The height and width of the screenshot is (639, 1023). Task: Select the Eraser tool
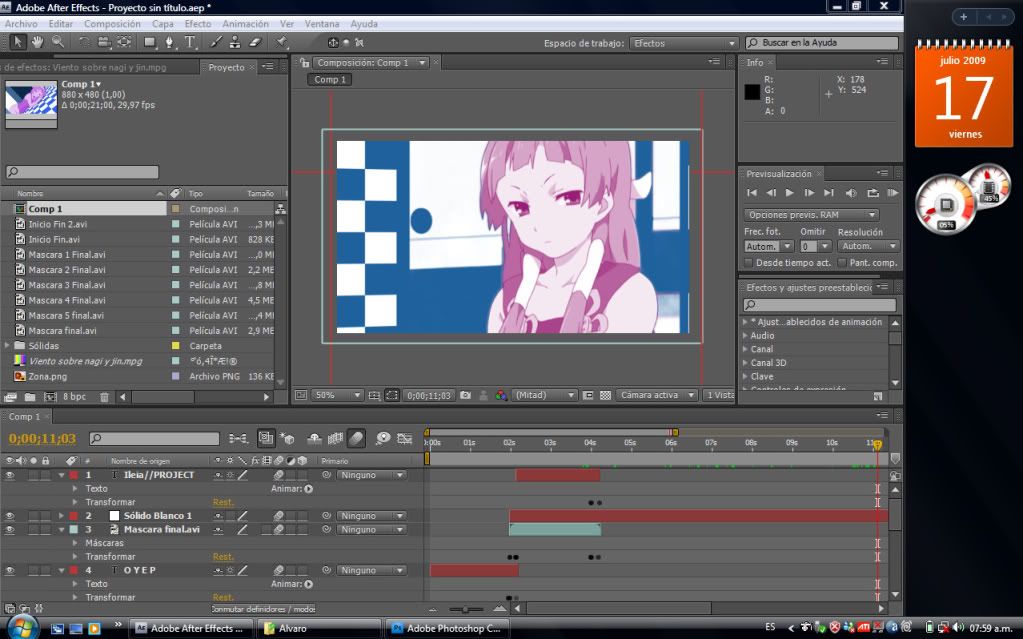(255, 42)
